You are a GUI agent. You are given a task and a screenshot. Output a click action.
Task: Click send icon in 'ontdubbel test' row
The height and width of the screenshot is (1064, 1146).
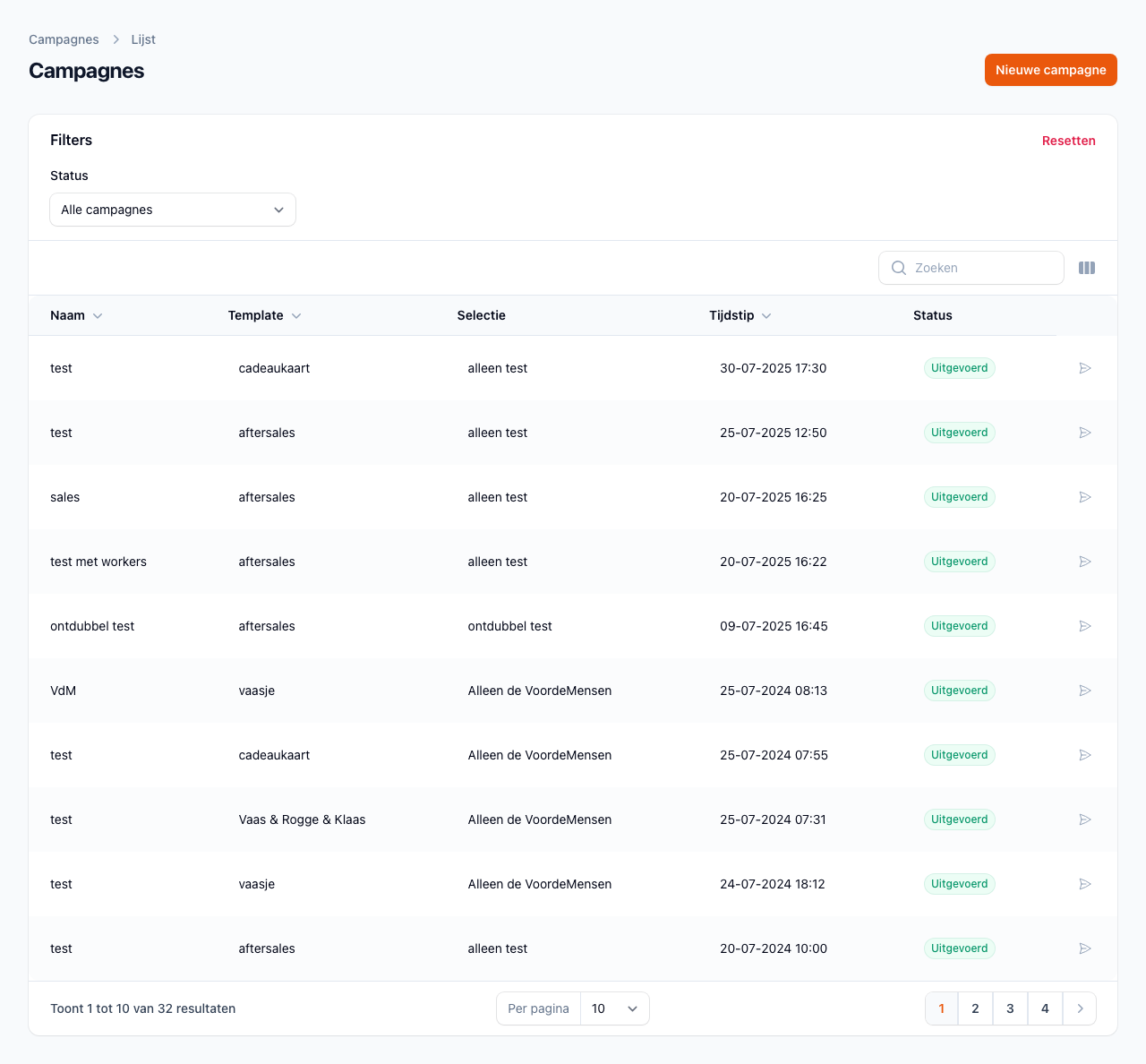pyautogui.click(x=1084, y=626)
